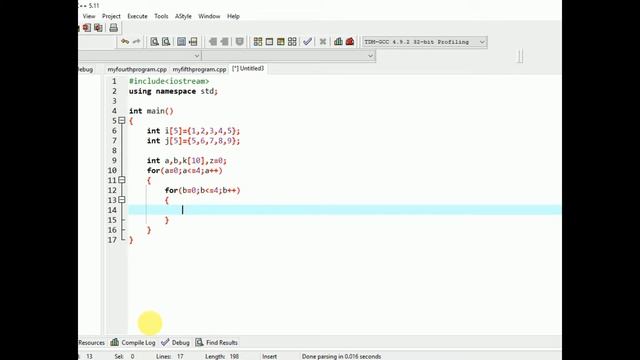
Task: Run the program using the Run icon
Action: click(269, 42)
